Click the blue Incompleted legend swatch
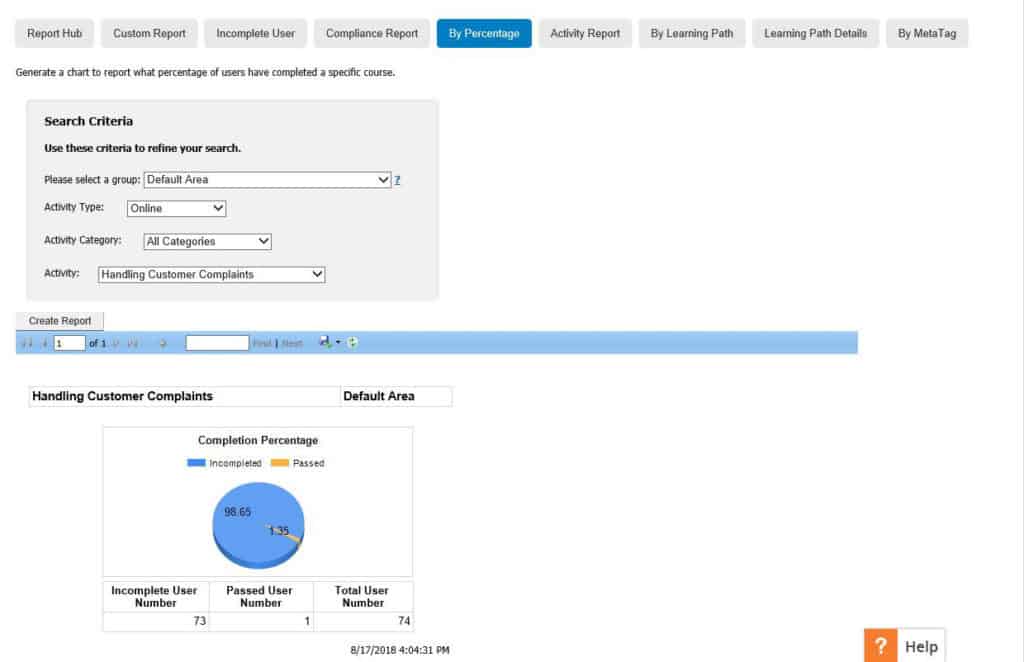The width and height of the screenshot is (1024, 662). [x=196, y=463]
